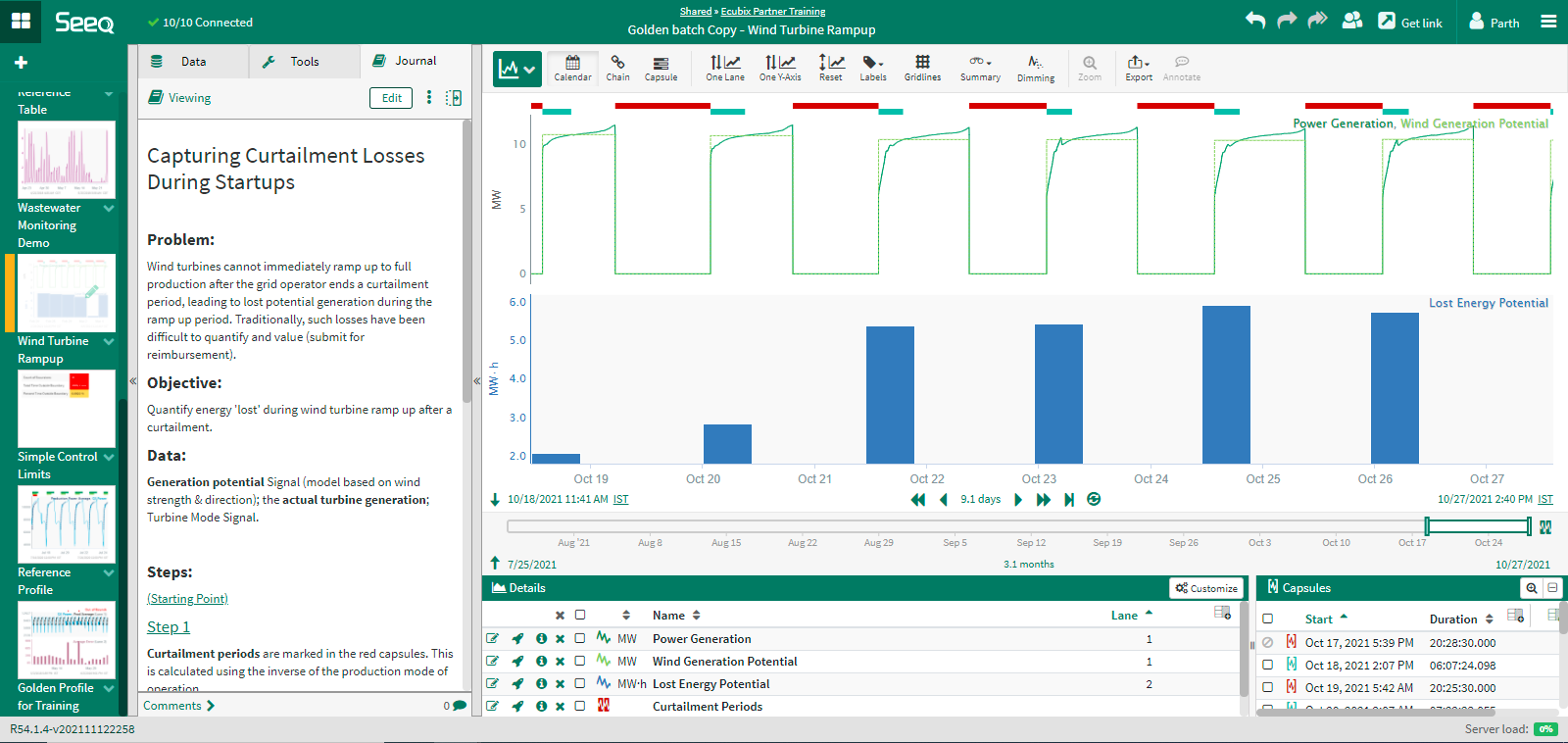
Task: Expand the Golden Profile for Training menu
Action: 109,688
